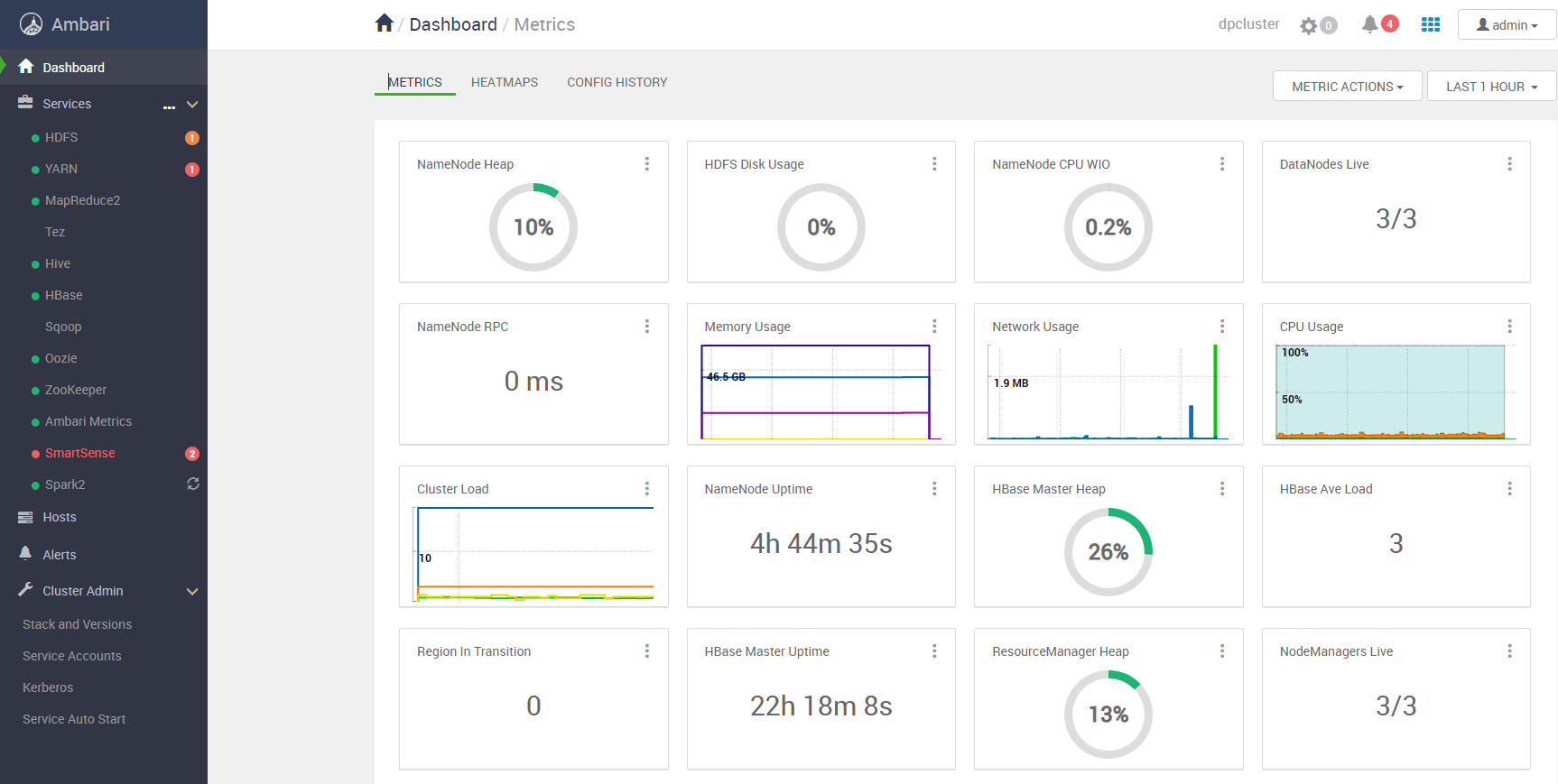The width and height of the screenshot is (1558, 784).
Task: Click the Cluster Load graph
Action: click(533, 554)
